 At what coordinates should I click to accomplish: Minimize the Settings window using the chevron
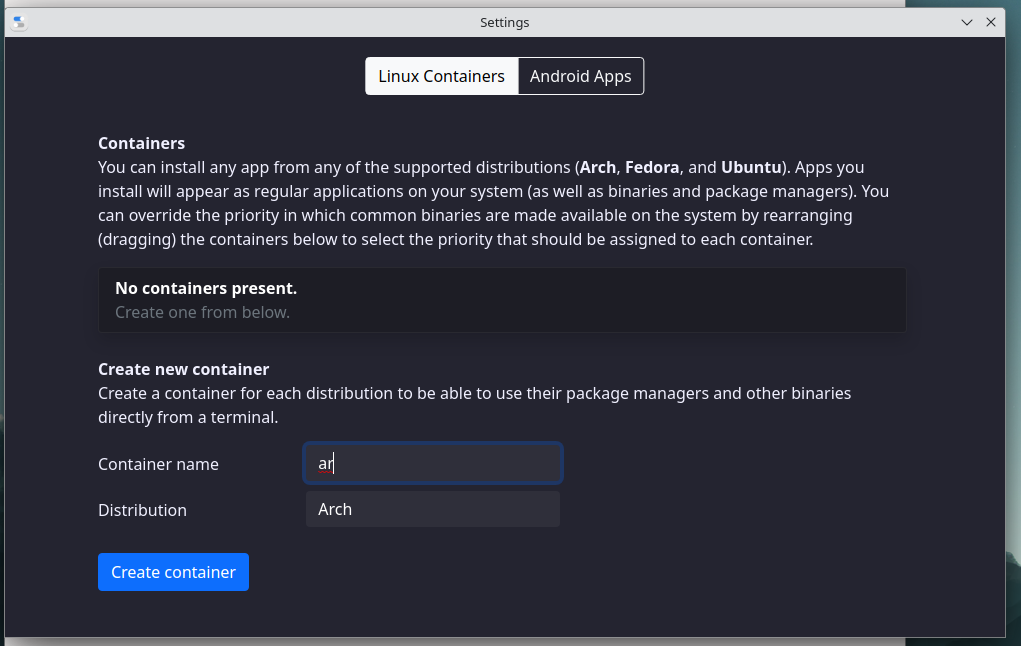click(967, 22)
